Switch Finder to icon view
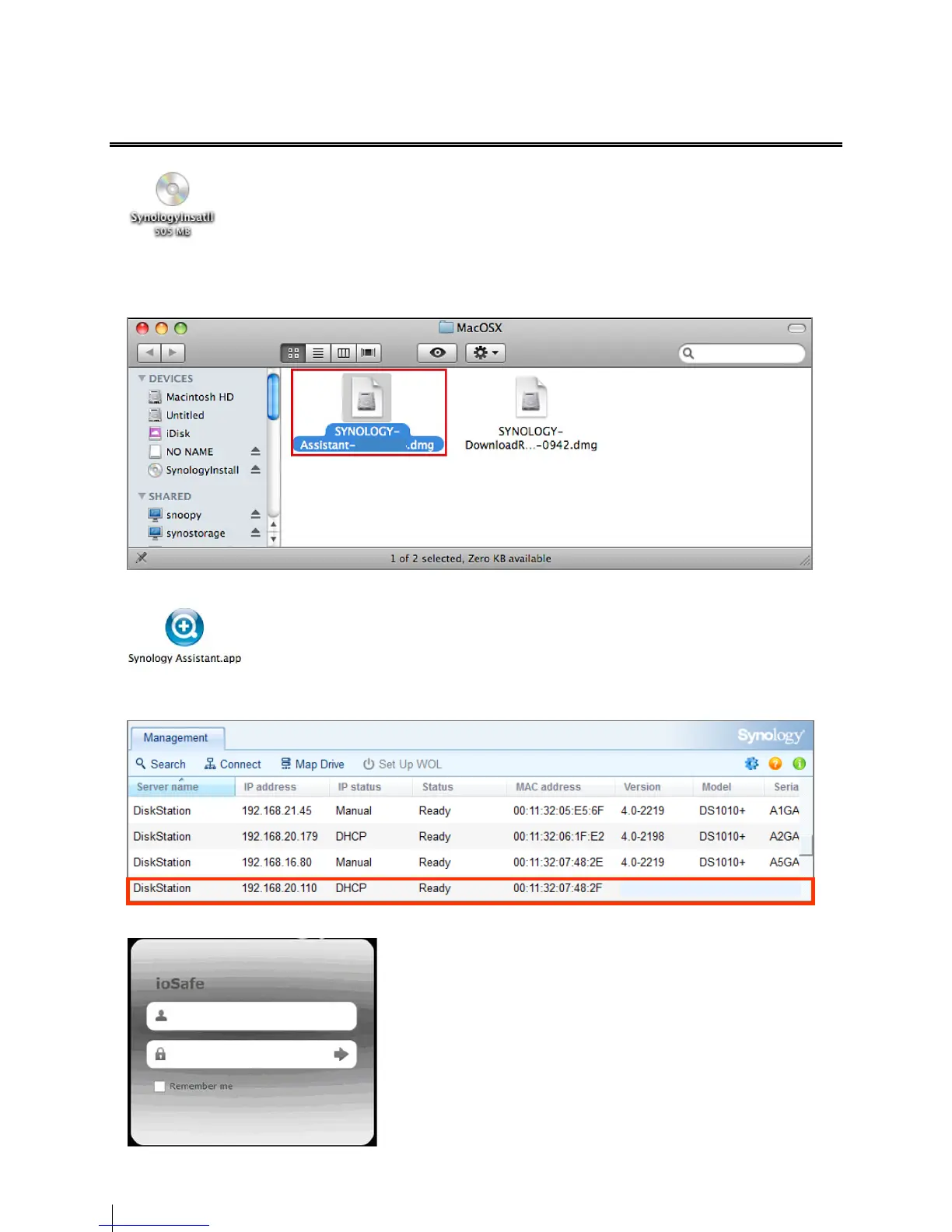 293,353
